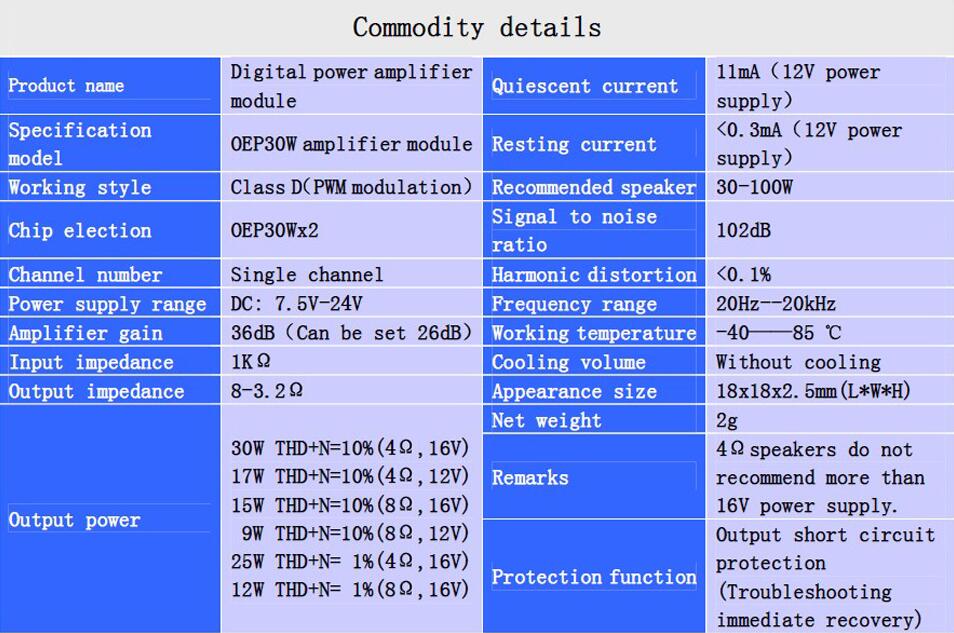
Task: Click the "Remarks" label cell
Action: (530, 478)
